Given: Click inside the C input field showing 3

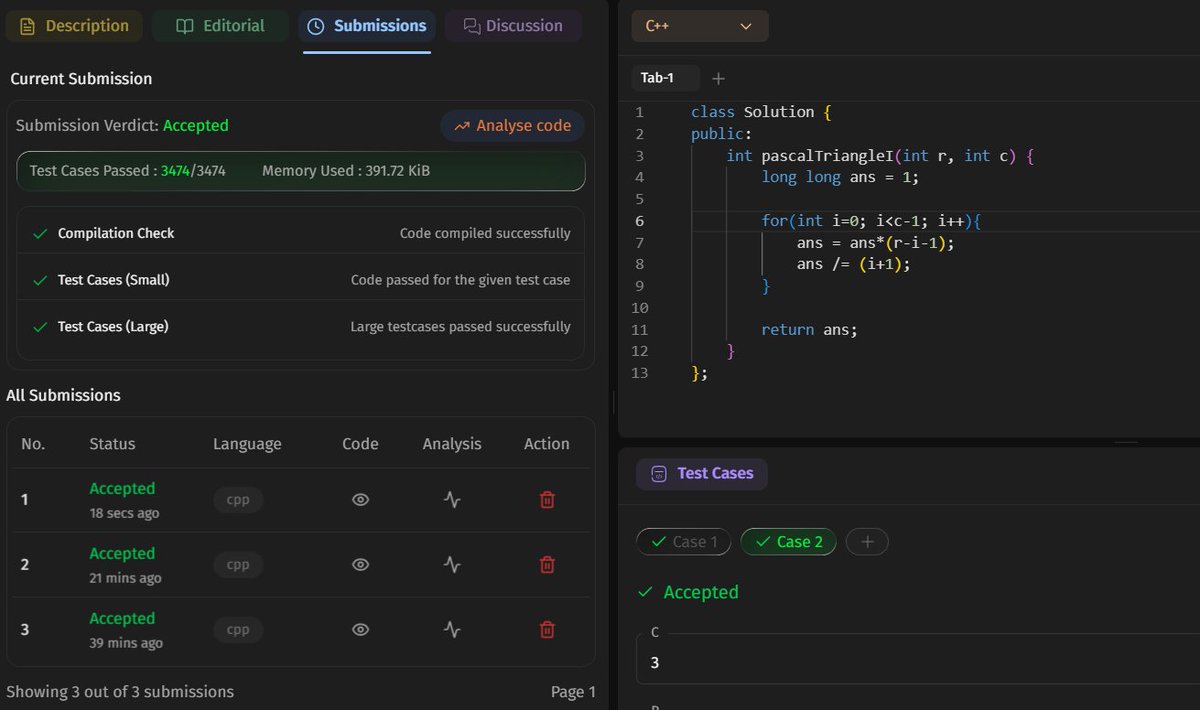Looking at the screenshot, I should click(918, 662).
